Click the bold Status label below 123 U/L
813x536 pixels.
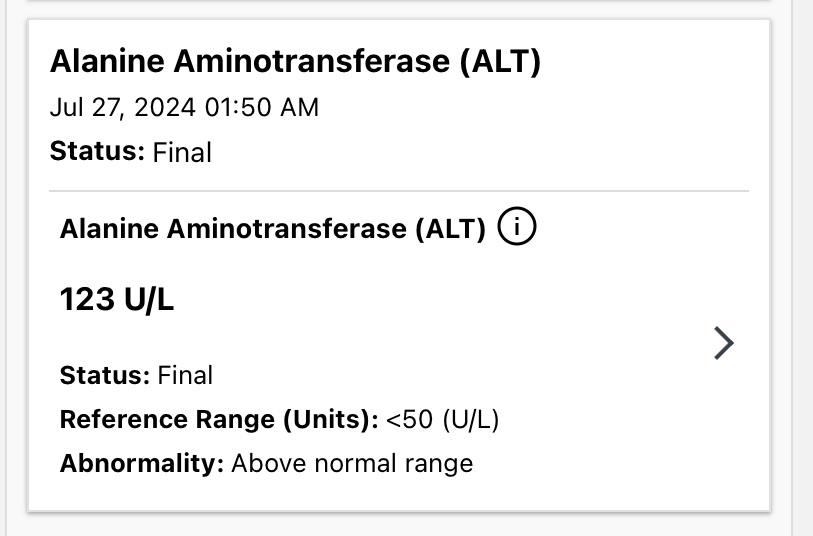click(105, 375)
